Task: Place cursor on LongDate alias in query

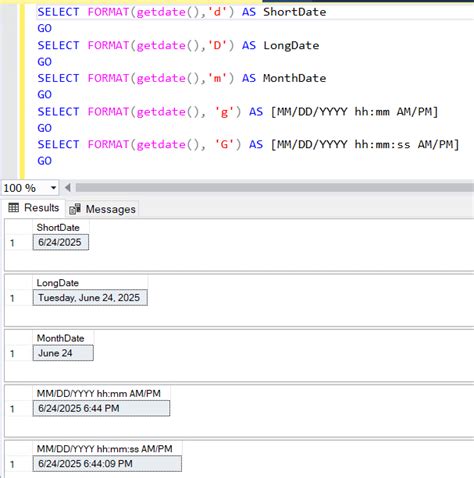Action: (x=291, y=45)
